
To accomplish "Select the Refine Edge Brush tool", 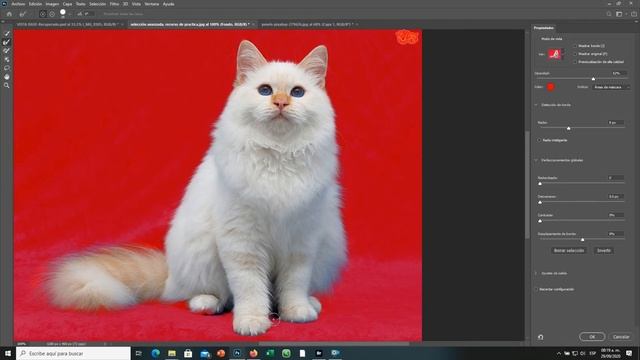I will (7, 42).
